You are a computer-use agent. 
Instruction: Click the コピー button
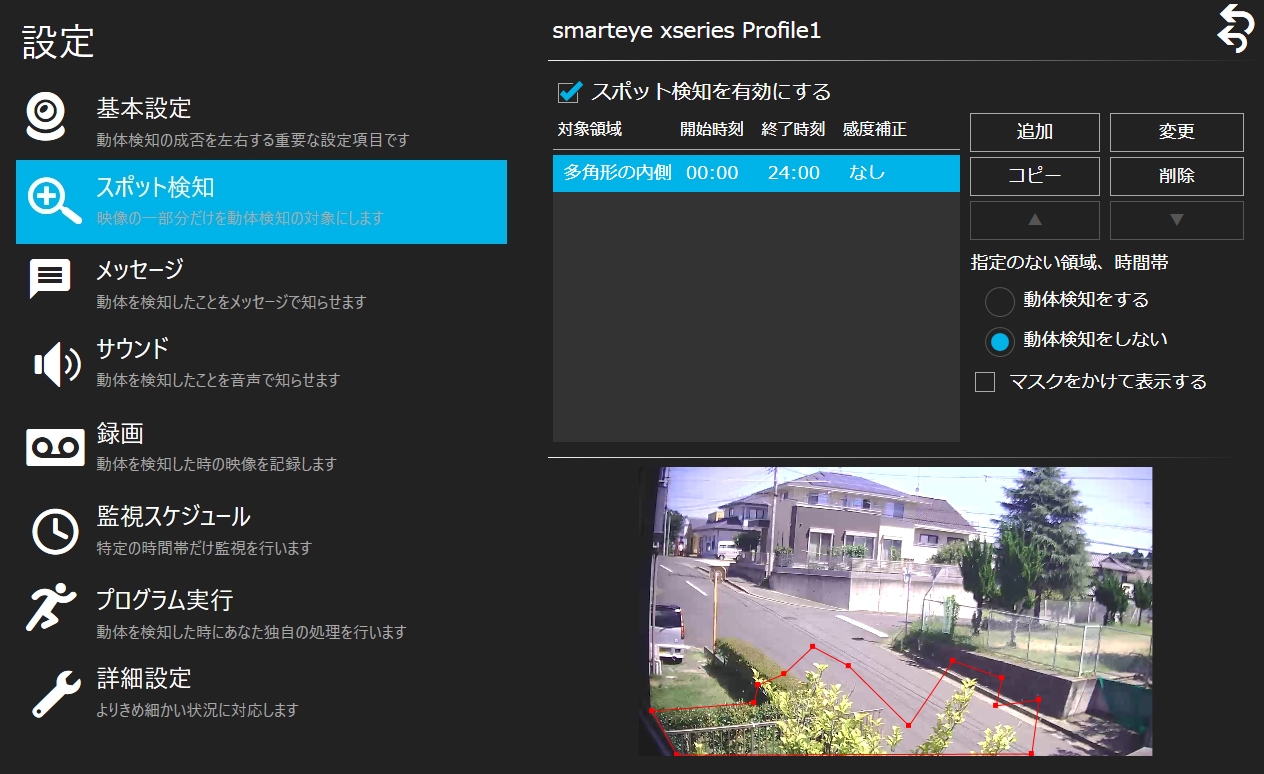click(x=1035, y=176)
